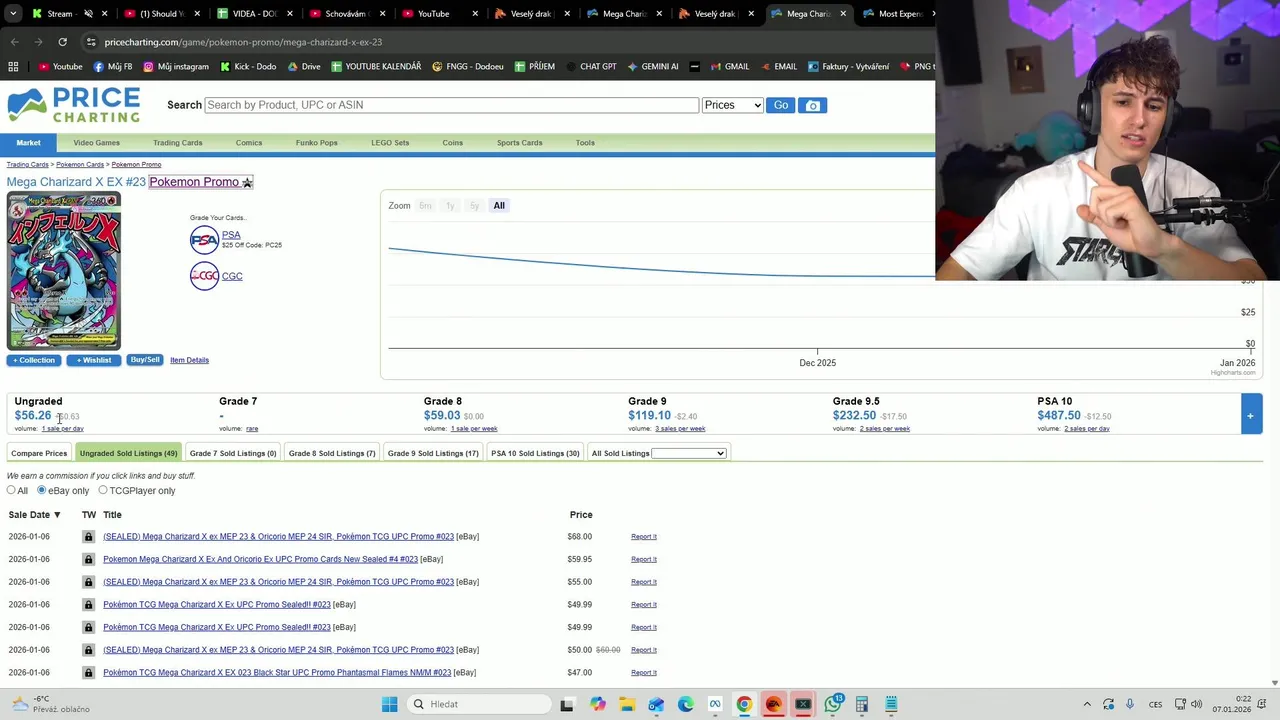Open WhatsApp from taskbar
1280x720 pixels.
pyautogui.click(x=833, y=704)
